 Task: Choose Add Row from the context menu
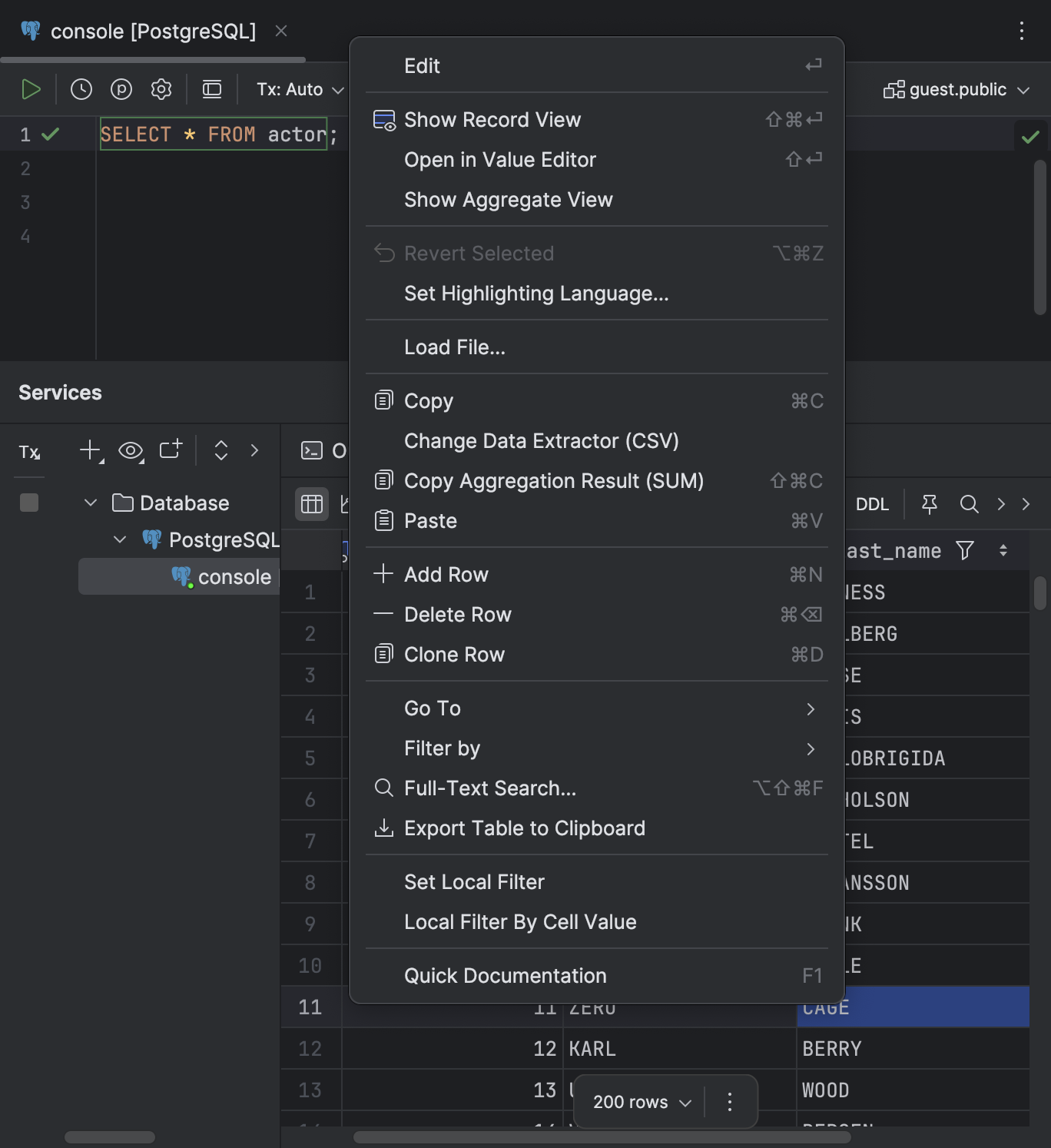446,574
